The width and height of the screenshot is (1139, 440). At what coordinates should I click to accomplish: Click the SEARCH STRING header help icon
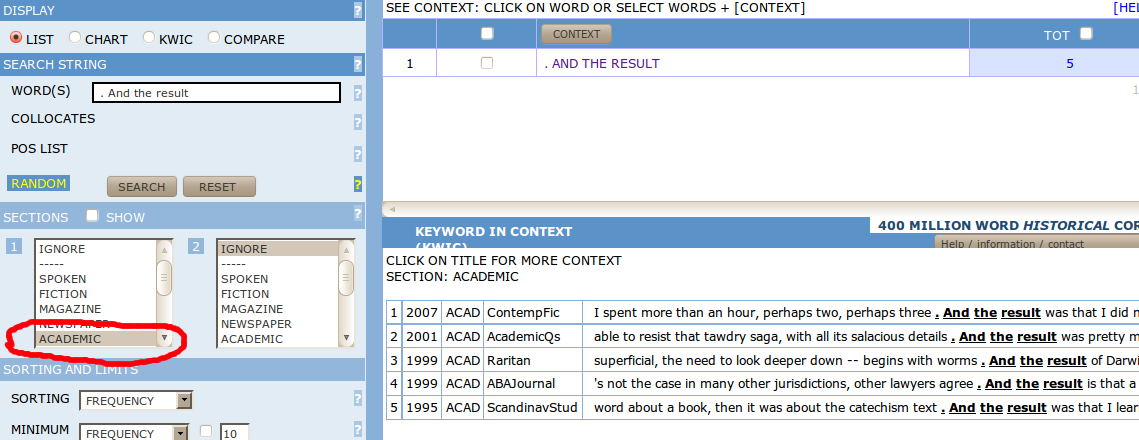(x=358, y=65)
